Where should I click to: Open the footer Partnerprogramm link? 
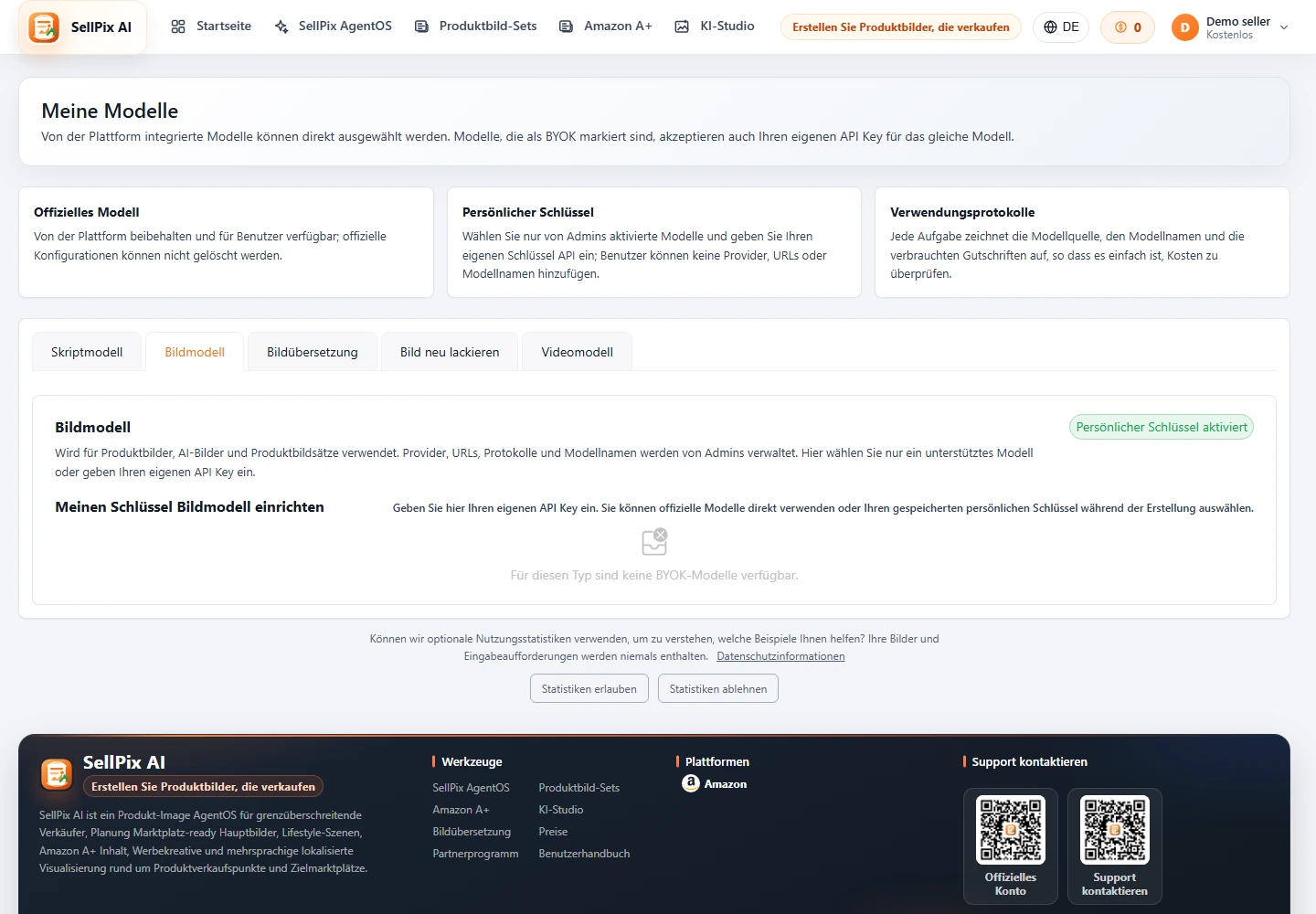(475, 854)
